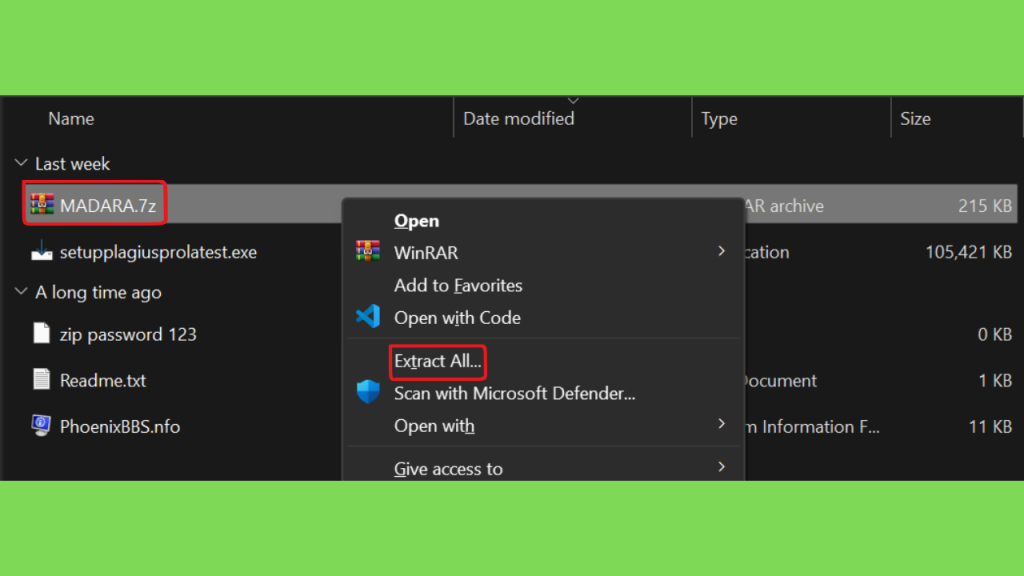
Task: Sort files by Size column header
Action: [x=915, y=119]
